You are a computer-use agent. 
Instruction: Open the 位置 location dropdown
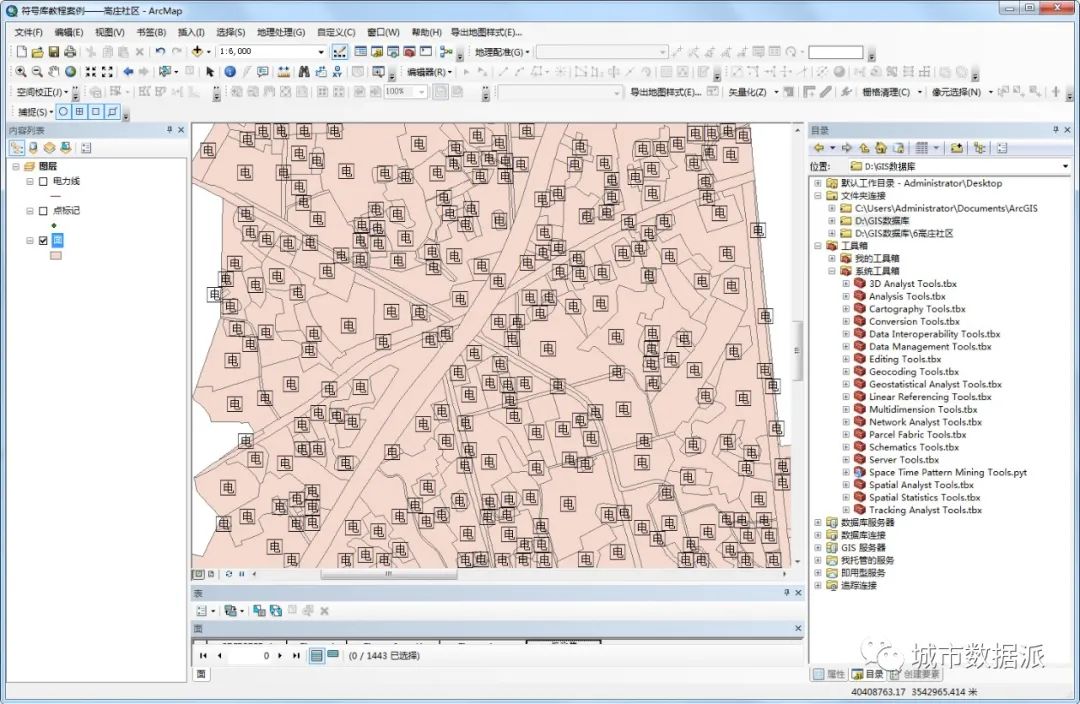click(1065, 166)
